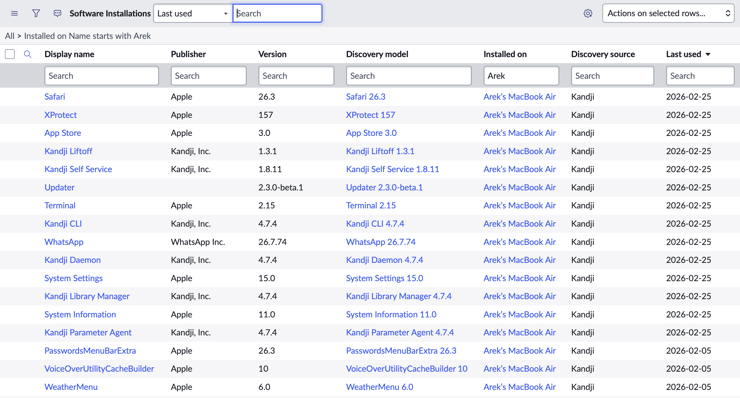Click 2026-02-05 date in PasswordsMenuBarExtra row
740x398 pixels.
click(689, 351)
